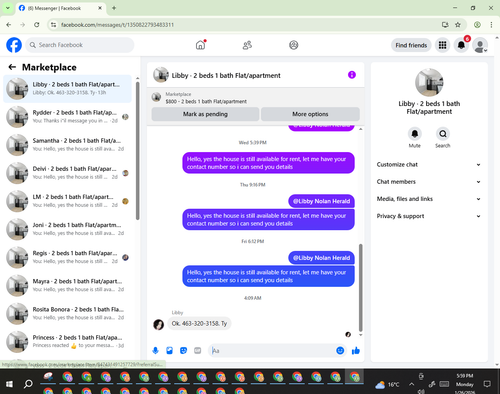This screenshot has width=500, height=394.
Task: Click Mark as pending button
Action: 205,114
